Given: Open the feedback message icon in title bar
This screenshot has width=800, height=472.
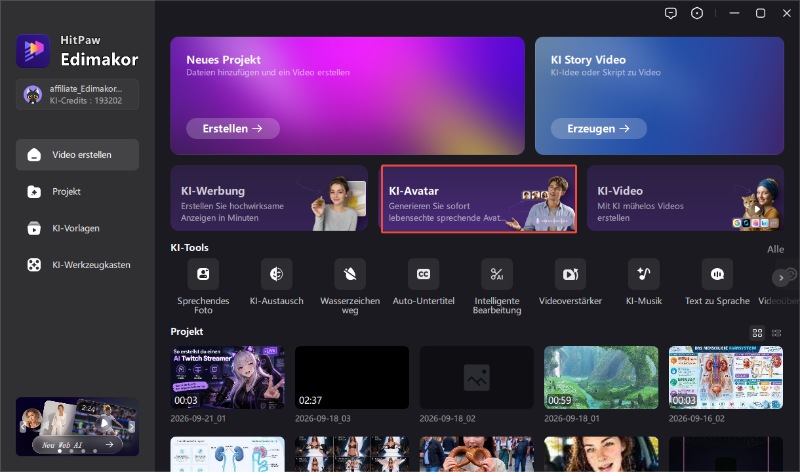Looking at the screenshot, I should coord(671,13).
